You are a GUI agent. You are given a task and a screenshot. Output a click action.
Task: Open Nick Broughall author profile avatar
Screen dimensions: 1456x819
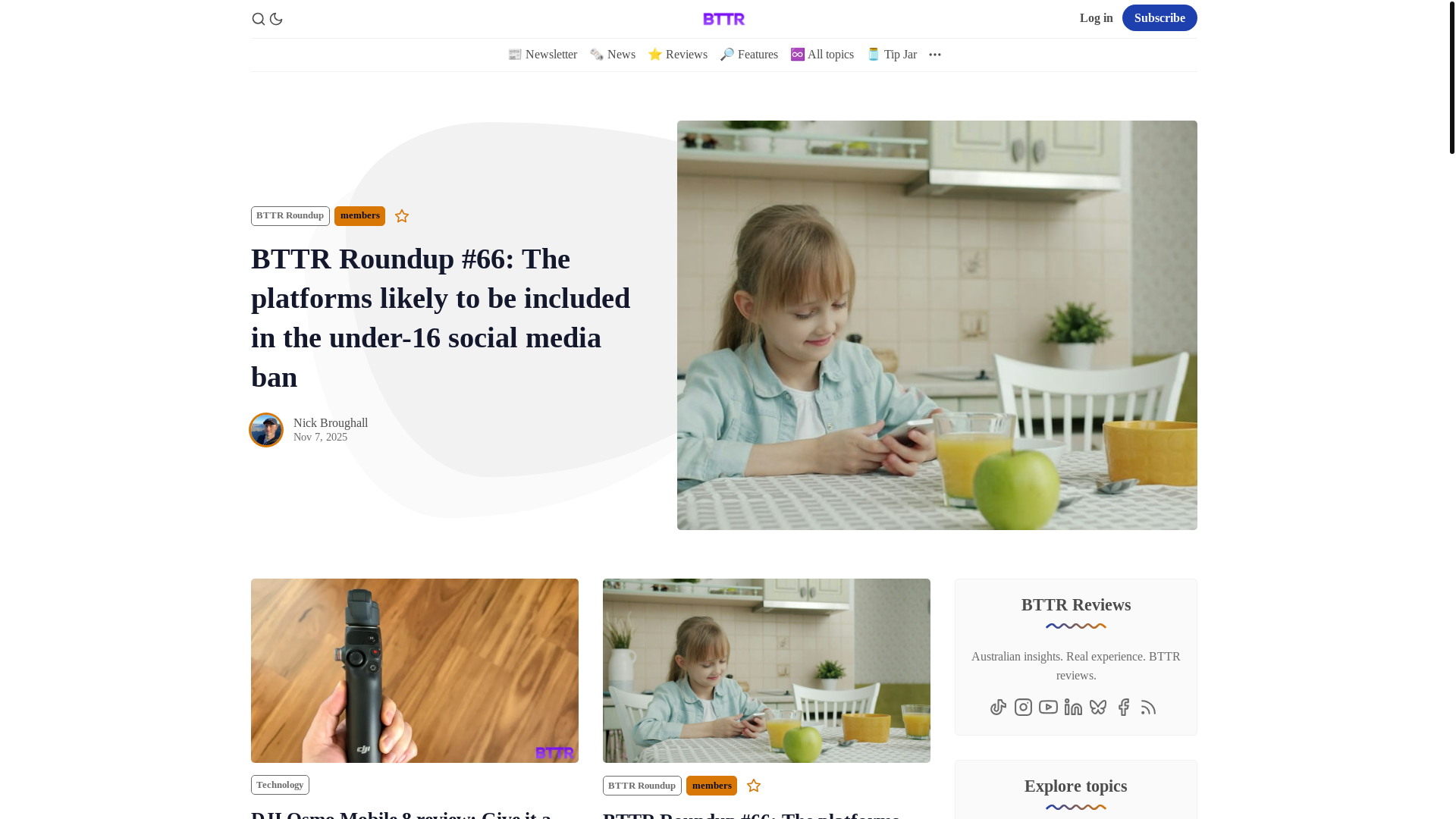click(266, 430)
